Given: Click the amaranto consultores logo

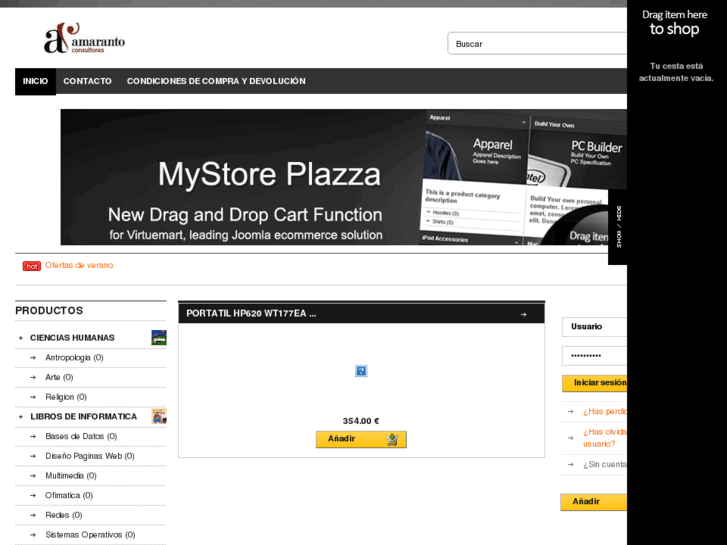Looking at the screenshot, I should click(x=84, y=38).
